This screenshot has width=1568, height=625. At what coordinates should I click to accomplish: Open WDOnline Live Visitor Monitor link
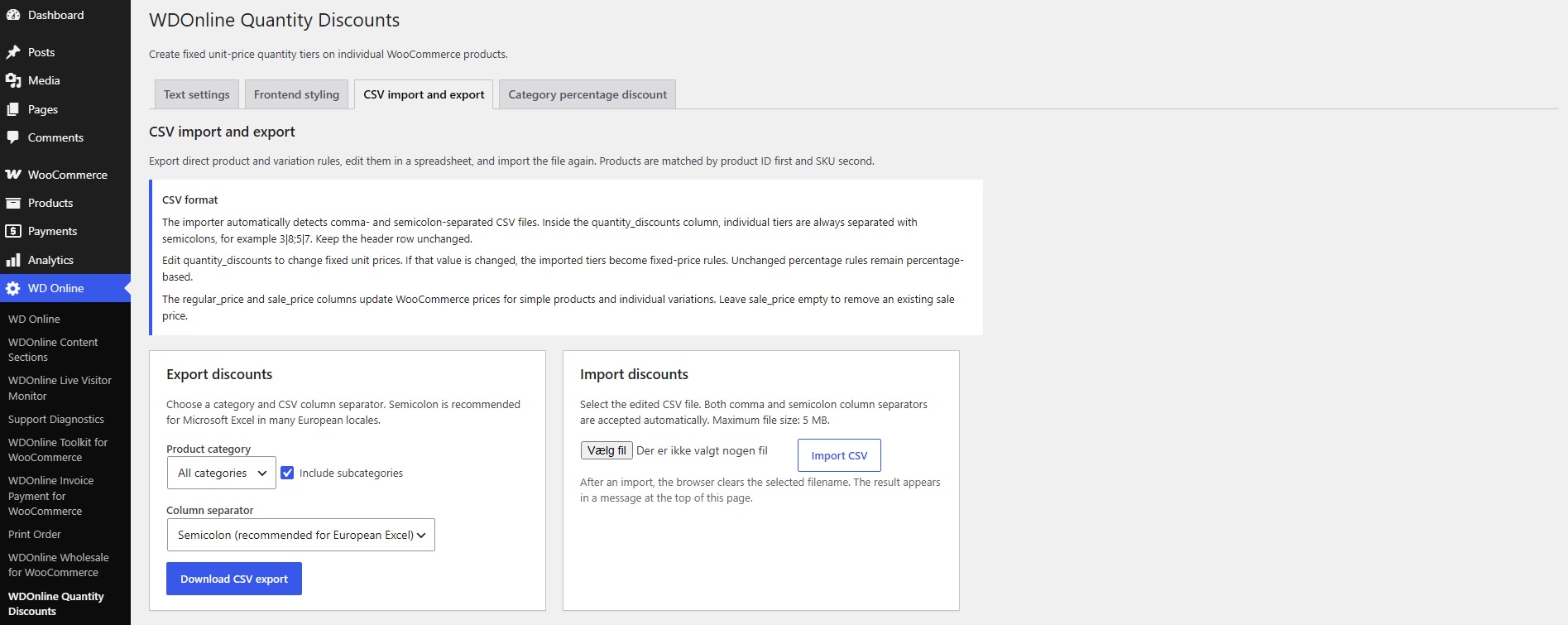coord(60,388)
